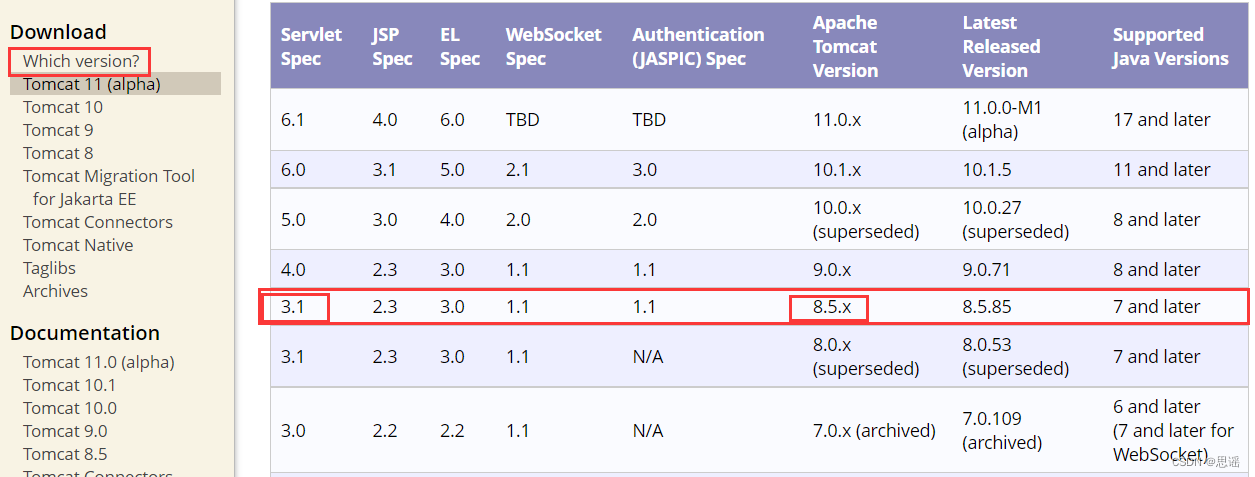The image size is (1255, 477).
Task: Click the 8.5.85 latest released version cell
Action: tap(987, 307)
